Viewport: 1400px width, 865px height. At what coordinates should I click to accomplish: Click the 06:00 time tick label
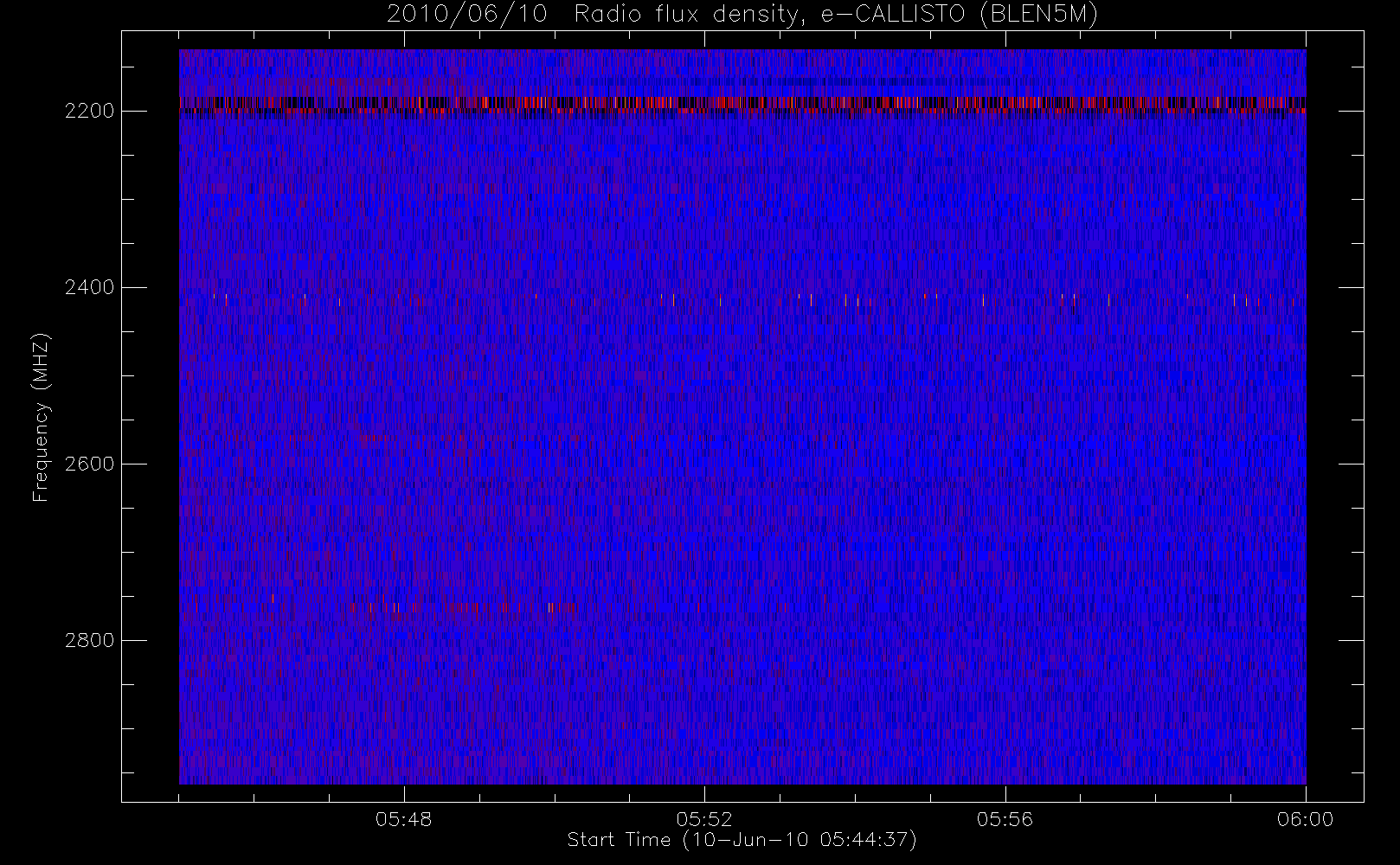(x=1305, y=819)
